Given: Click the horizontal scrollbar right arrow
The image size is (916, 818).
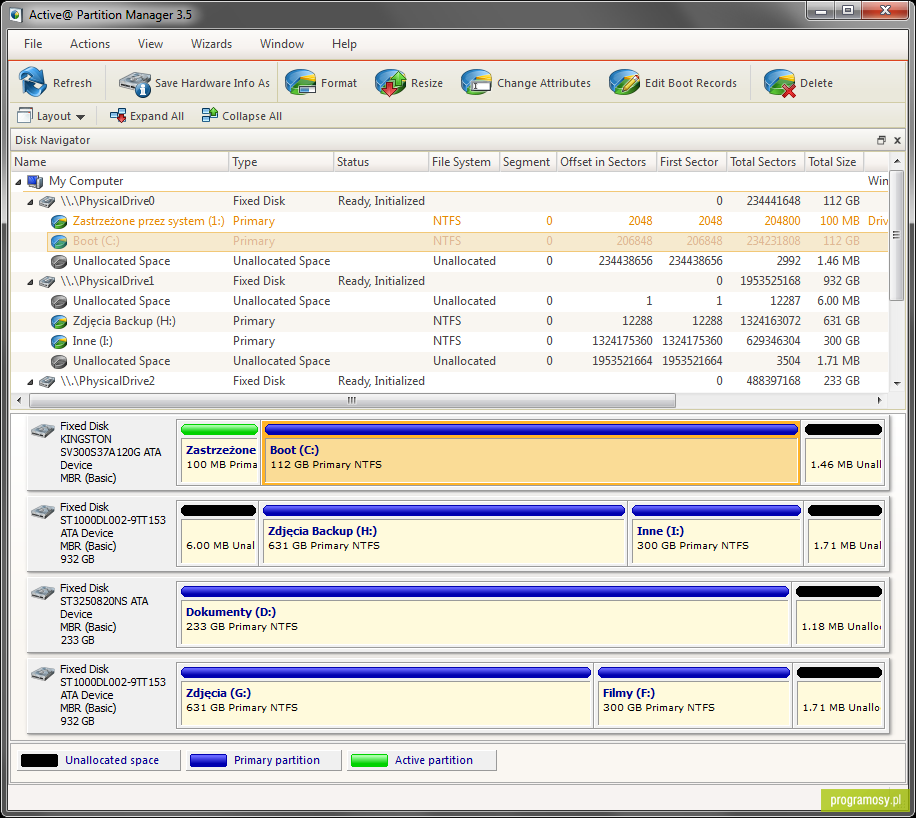Looking at the screenshot, I should pos(879,401).
